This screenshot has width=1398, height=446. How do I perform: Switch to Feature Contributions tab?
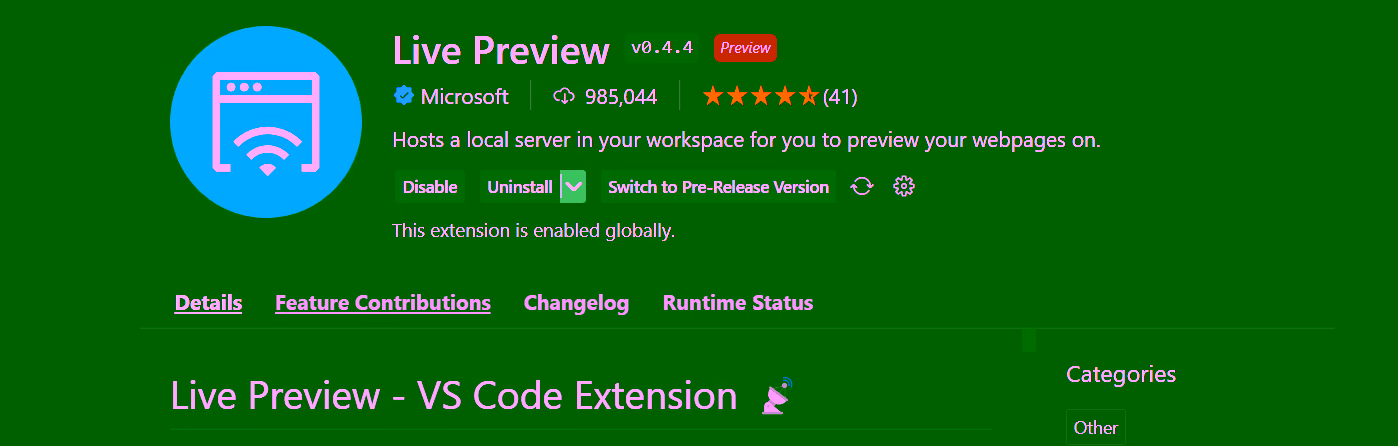pyautogui.click(x=383, y=302)
